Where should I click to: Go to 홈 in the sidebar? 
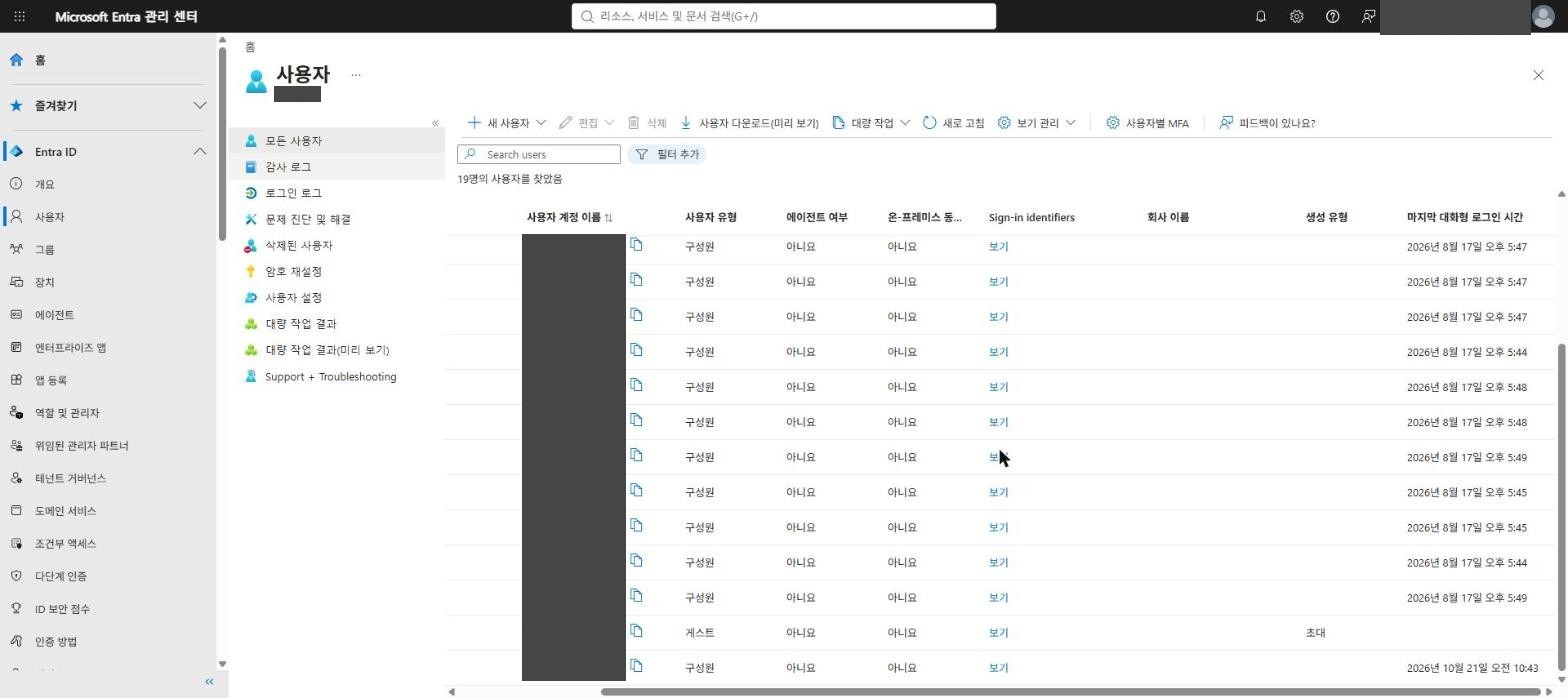tap(40, 60)
